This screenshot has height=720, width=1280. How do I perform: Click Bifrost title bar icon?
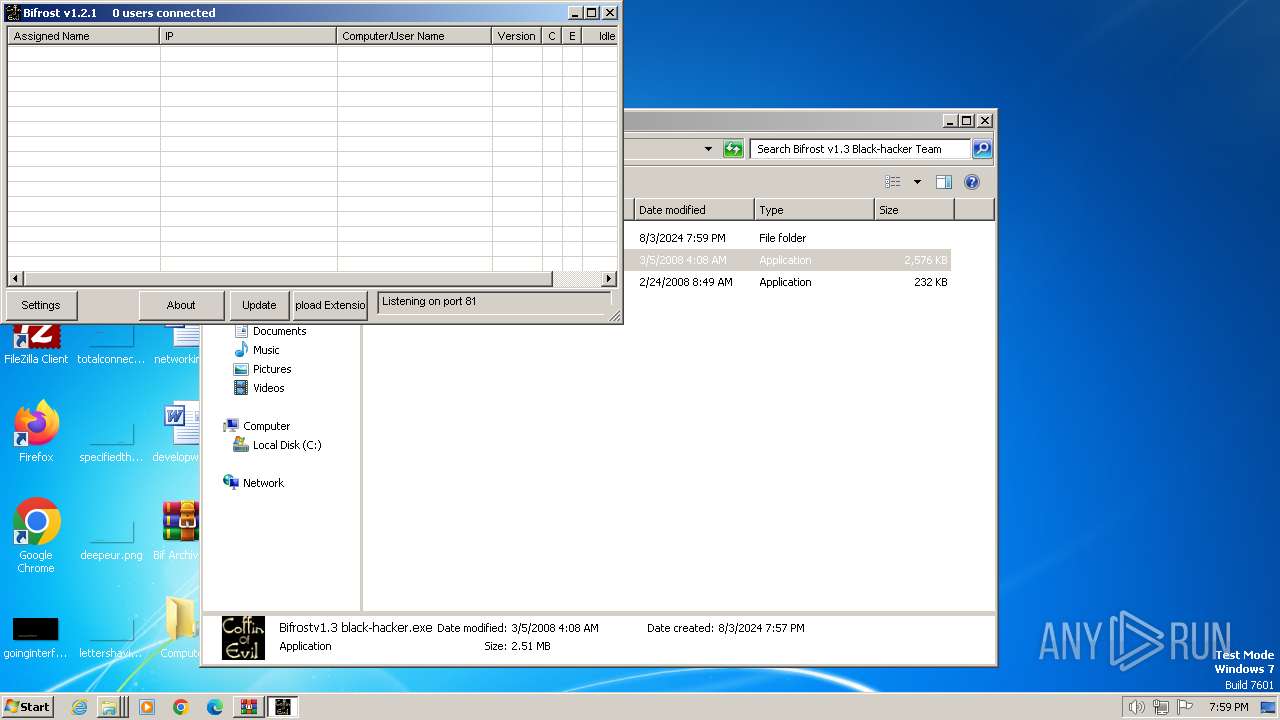(12, 13)
